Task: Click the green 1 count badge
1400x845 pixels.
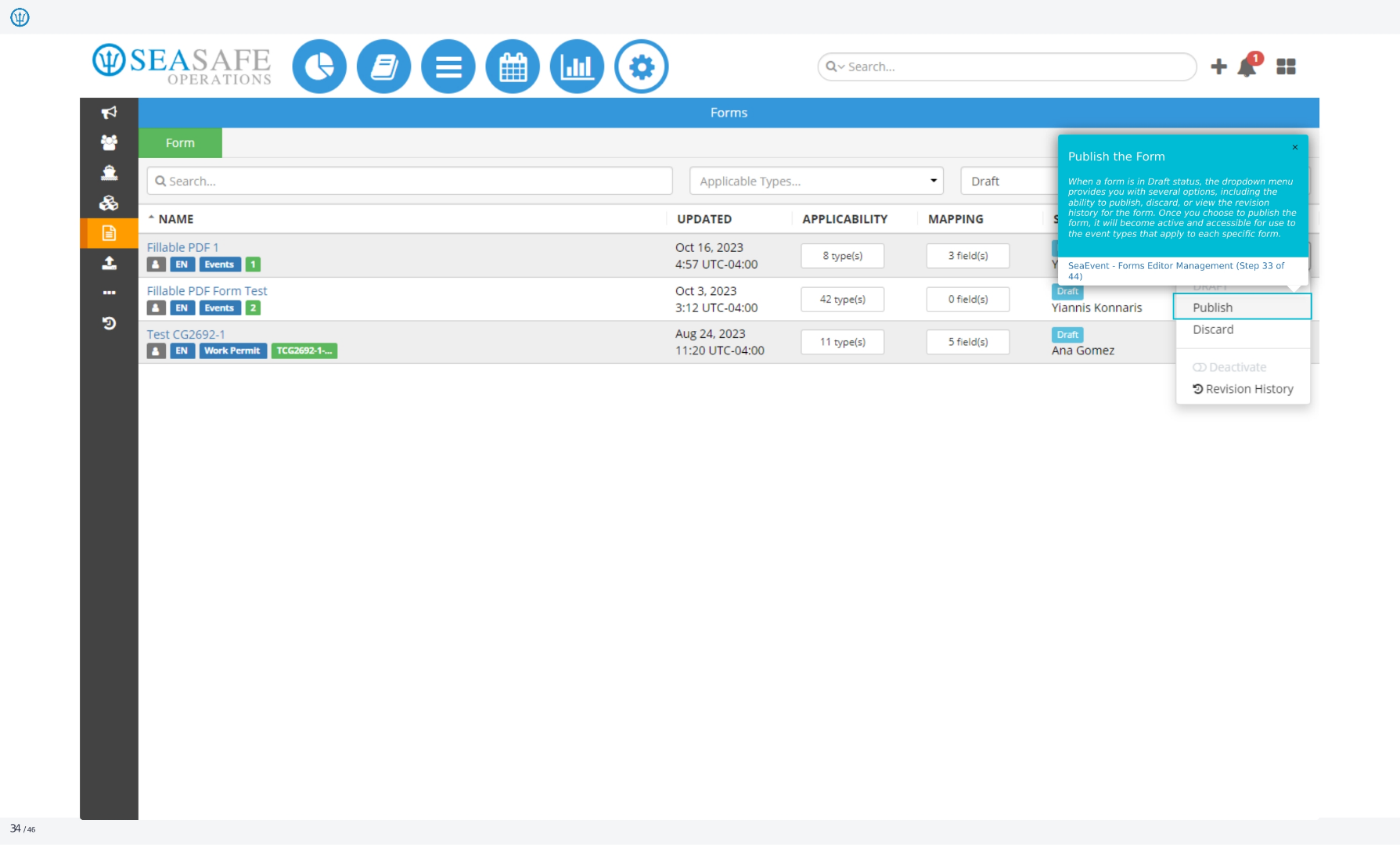Action: (x=253, y=264)
